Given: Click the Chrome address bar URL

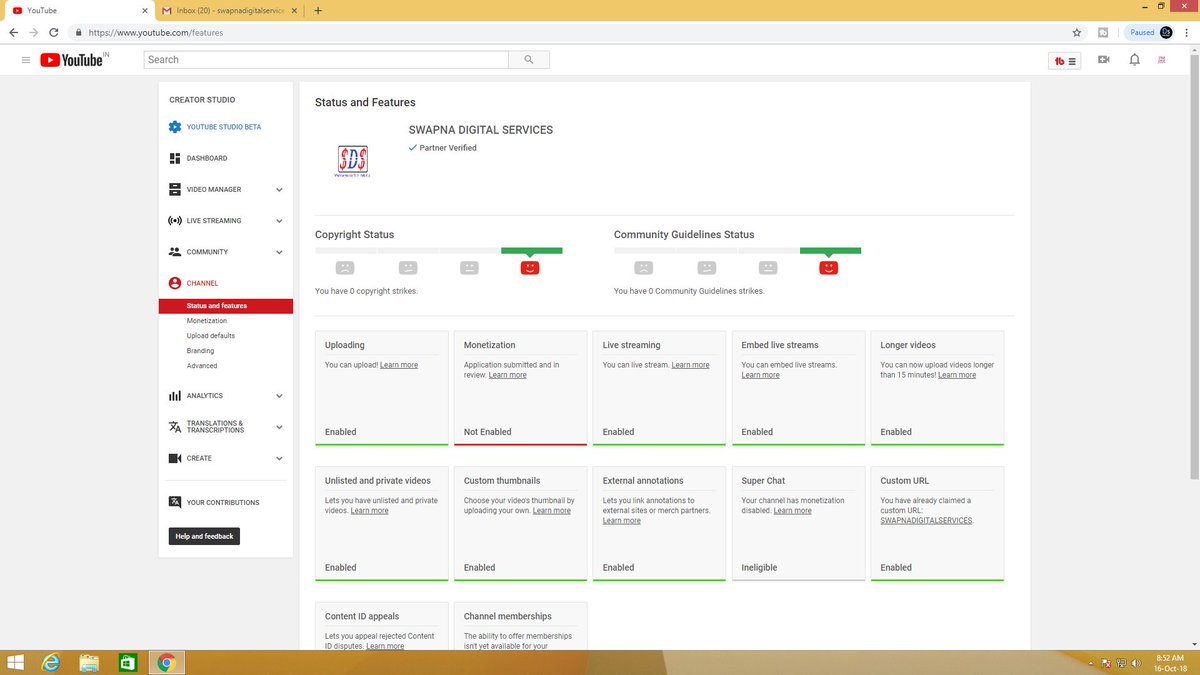Looking at the screenshot, I should (x=156, y=32).
